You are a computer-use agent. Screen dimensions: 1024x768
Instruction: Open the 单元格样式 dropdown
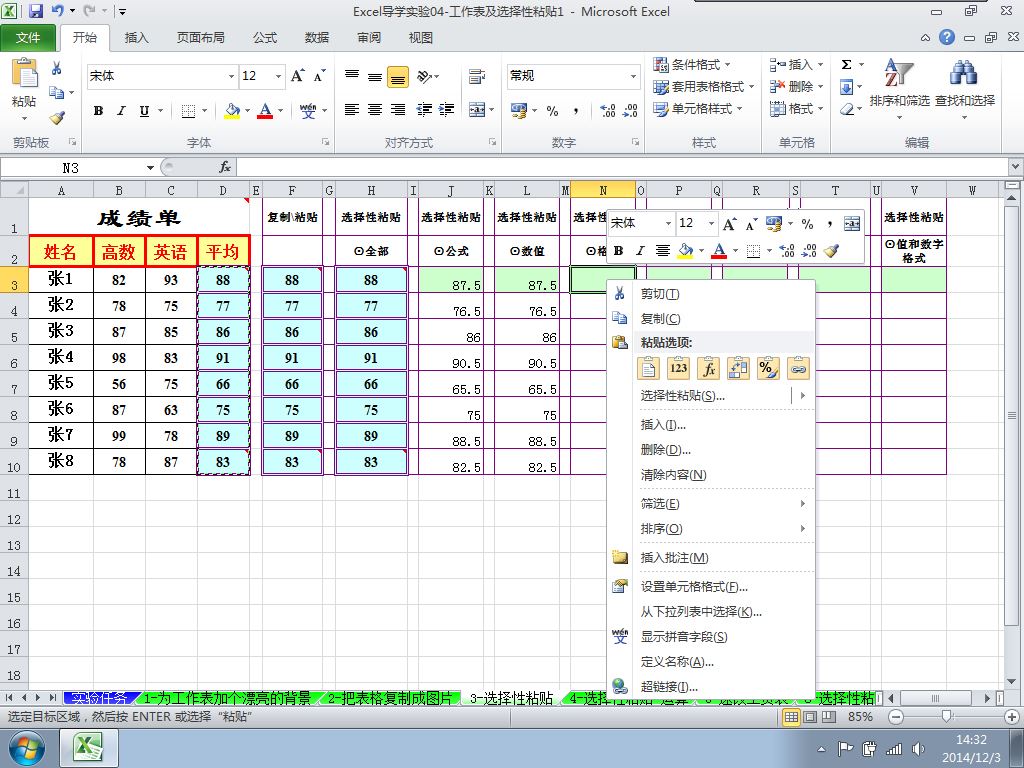pos(698,109)
